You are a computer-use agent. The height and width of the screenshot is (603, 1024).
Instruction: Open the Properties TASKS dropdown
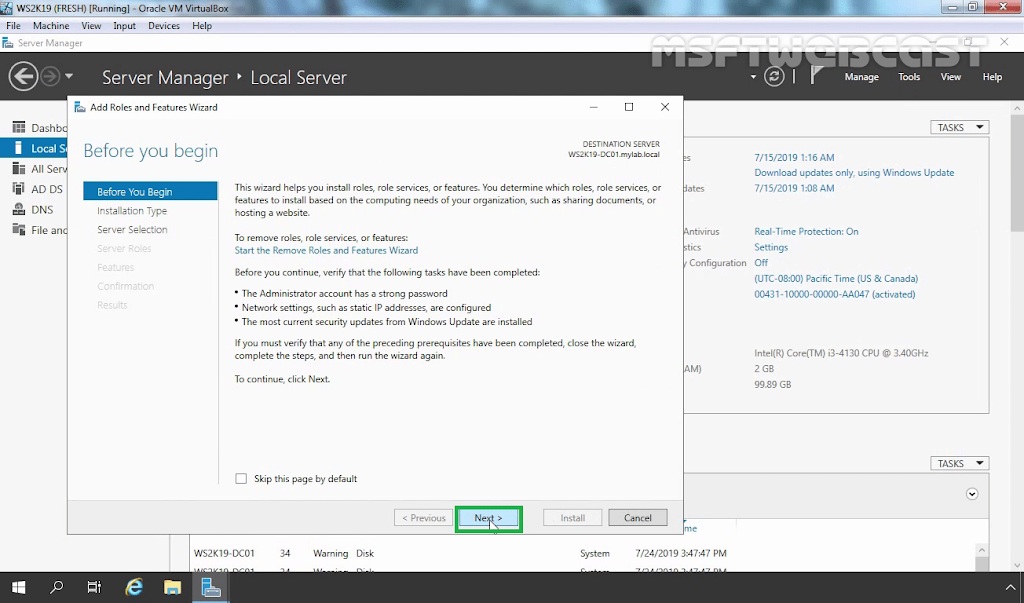point(959,127)
